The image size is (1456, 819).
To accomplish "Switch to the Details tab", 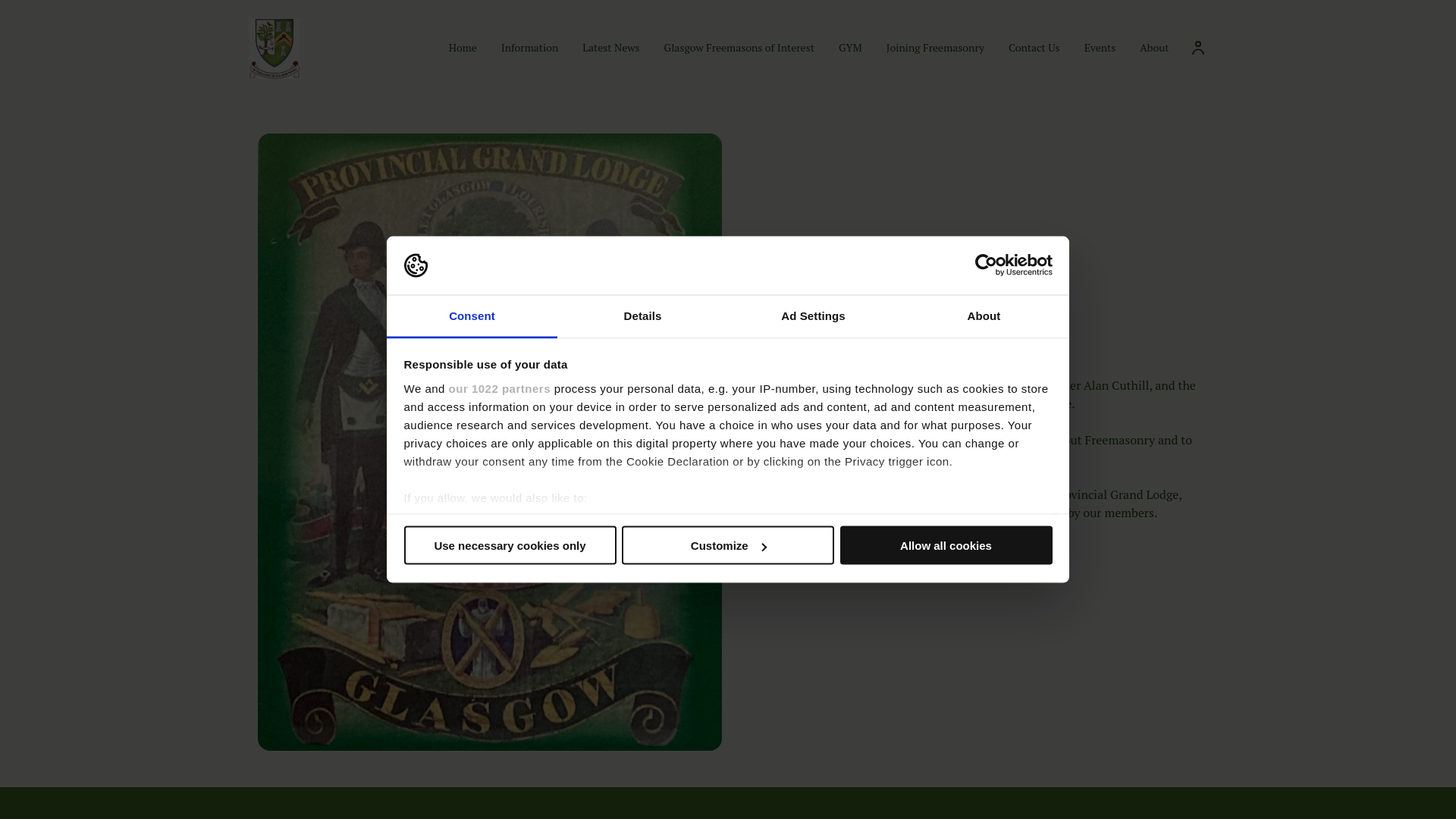I will [642, 316].
